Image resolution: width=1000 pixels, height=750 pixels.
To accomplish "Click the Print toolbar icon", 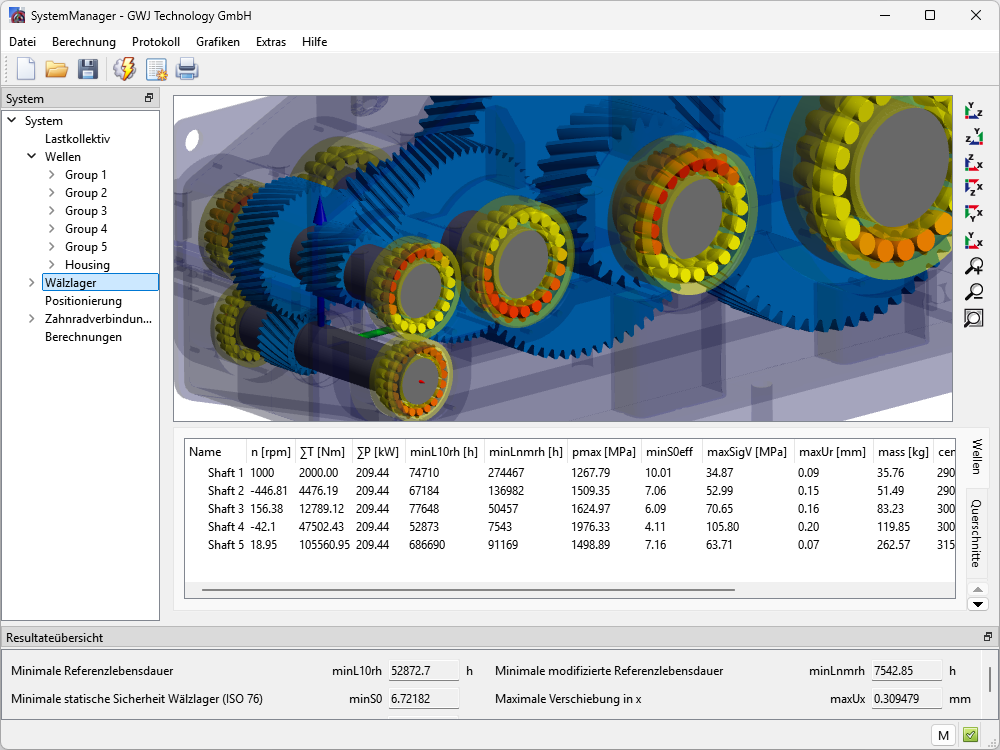I will point(187,69).
